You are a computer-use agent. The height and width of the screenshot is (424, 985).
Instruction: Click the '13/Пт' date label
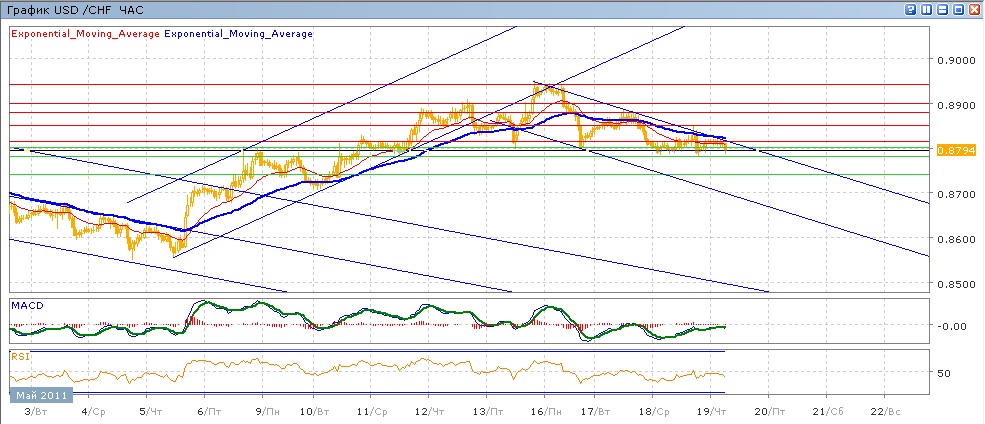(489, 412)
